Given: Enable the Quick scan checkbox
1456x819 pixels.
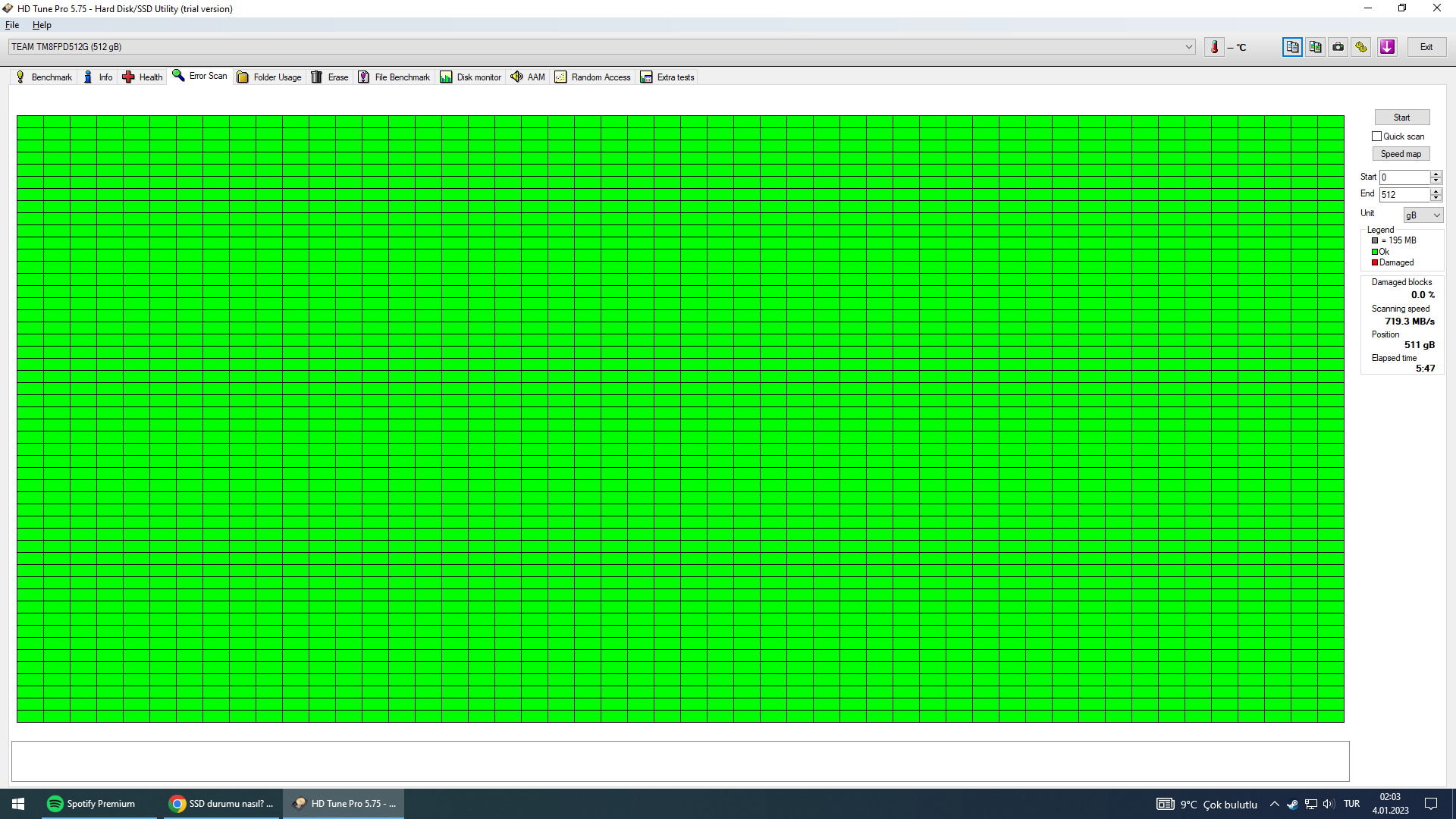Looking at the screenshot, I should [1376, 136].
